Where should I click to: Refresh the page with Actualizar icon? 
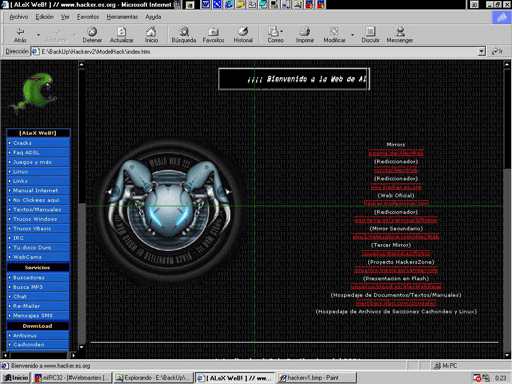(x=121, y=32)
